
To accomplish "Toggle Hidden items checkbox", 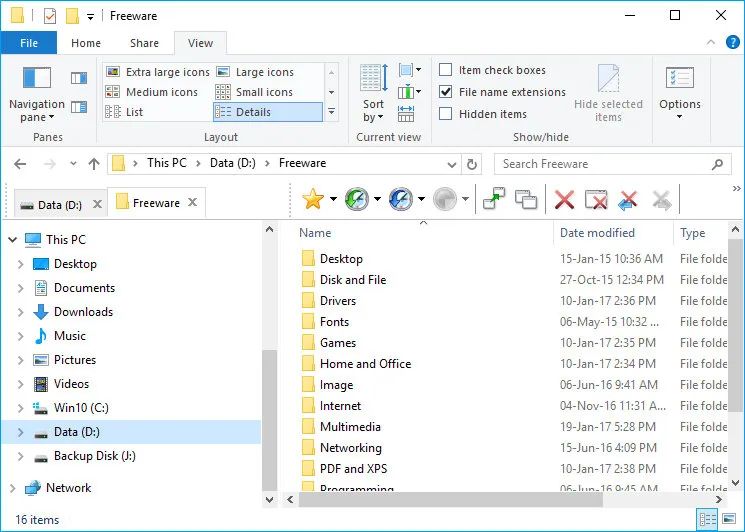I will tap(446, 114).
